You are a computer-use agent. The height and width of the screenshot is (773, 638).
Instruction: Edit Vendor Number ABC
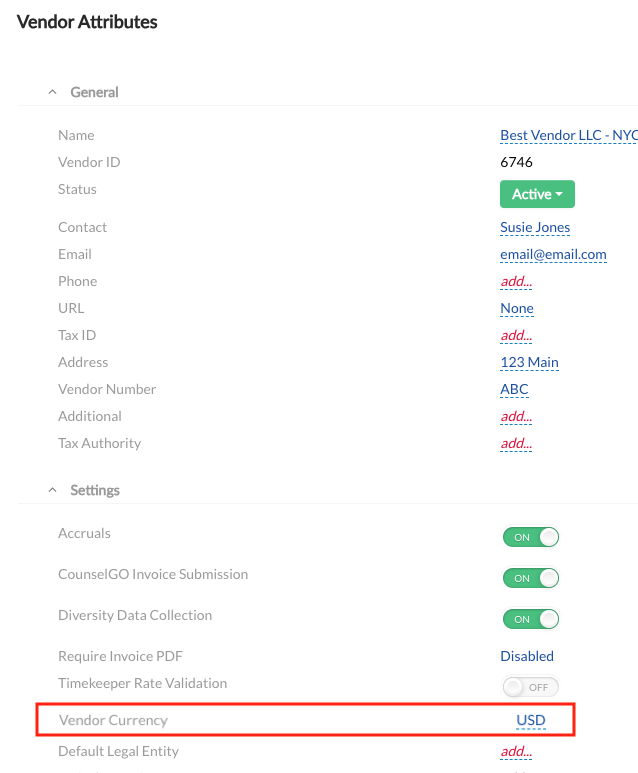click(x=514, y=389)
